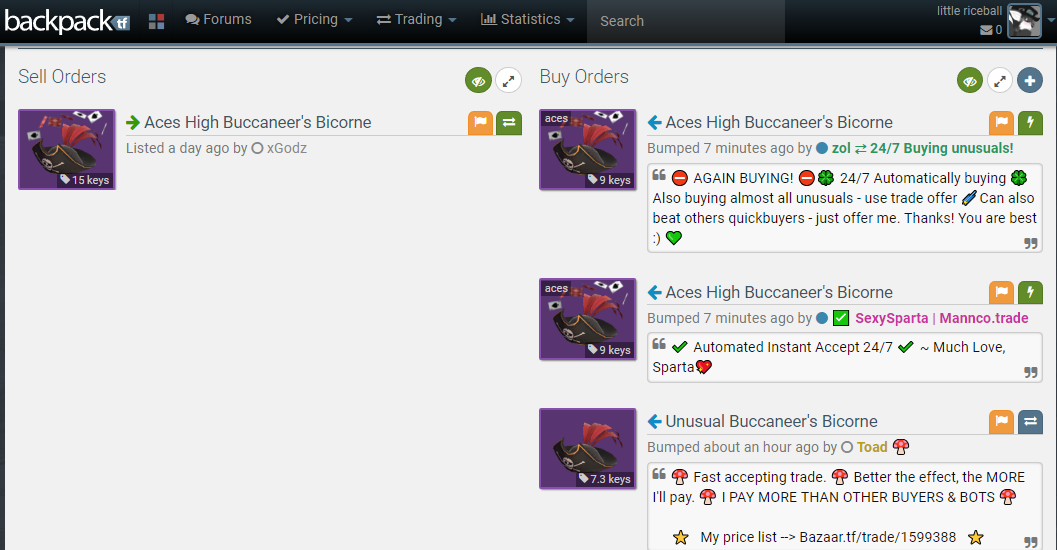Go to the Forums page
This screenshot has height=550, width=1057.
point(218,20)
